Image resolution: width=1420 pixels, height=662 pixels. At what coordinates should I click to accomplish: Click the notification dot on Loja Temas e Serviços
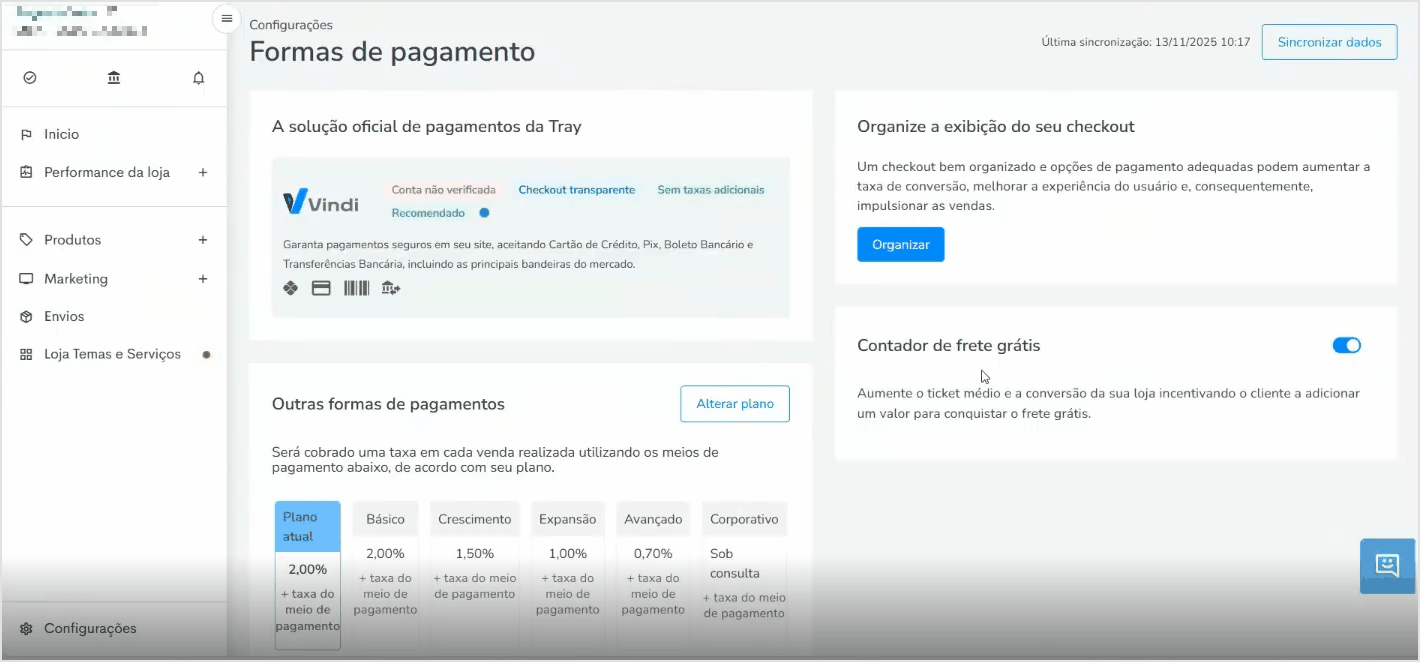(206, 354)
